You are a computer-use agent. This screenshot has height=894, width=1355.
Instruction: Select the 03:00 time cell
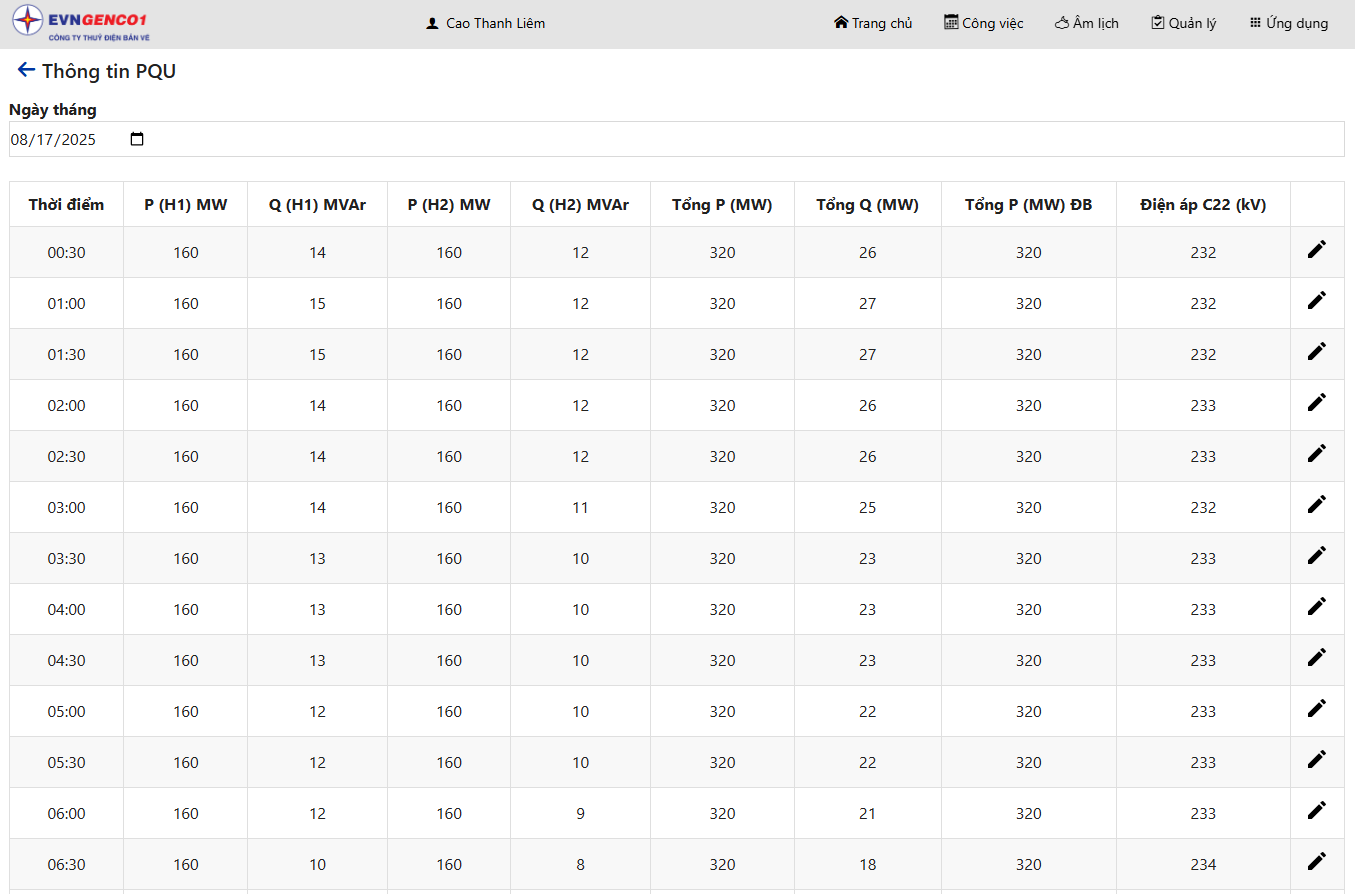point(66,508)
